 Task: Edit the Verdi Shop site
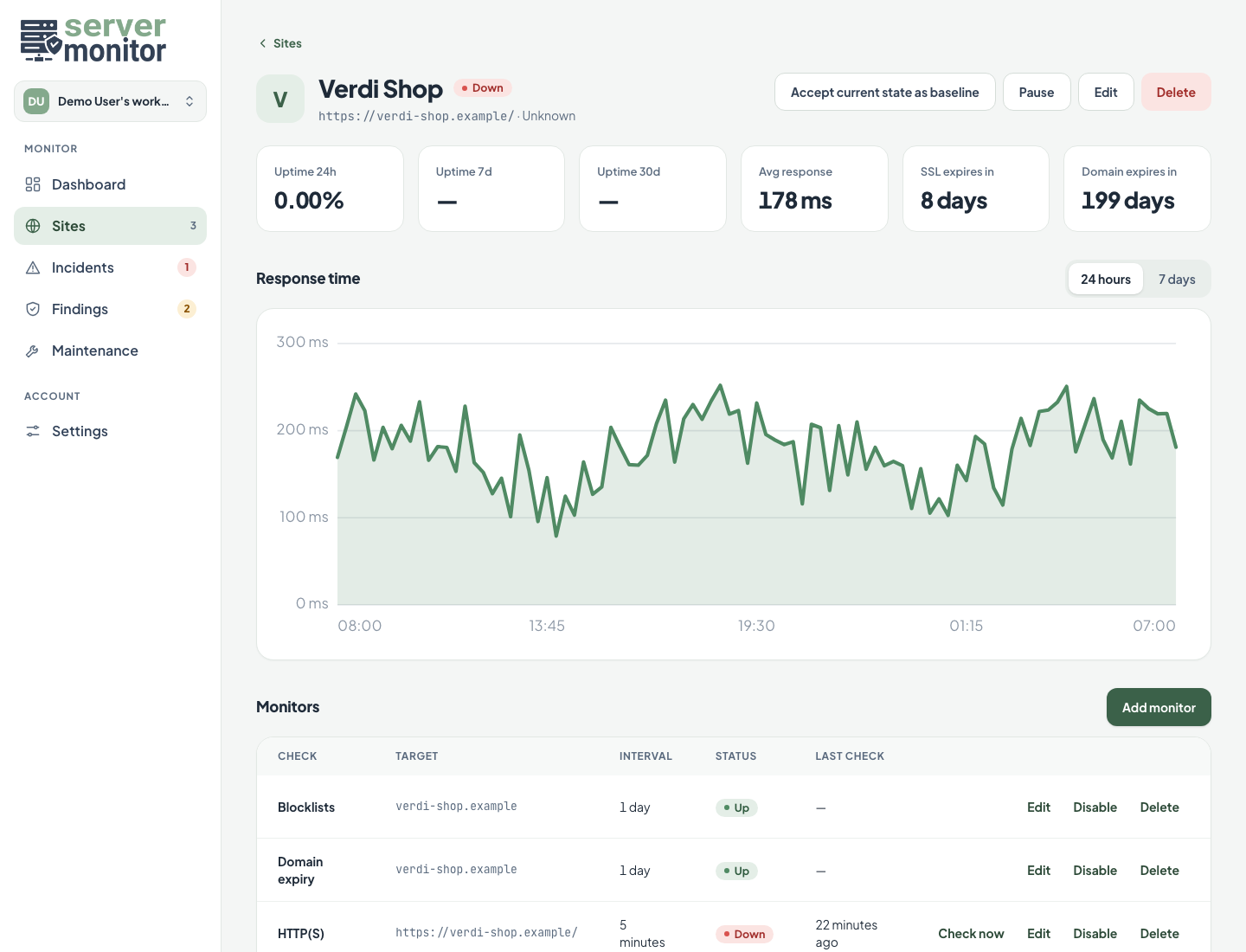click(1106, 92)
